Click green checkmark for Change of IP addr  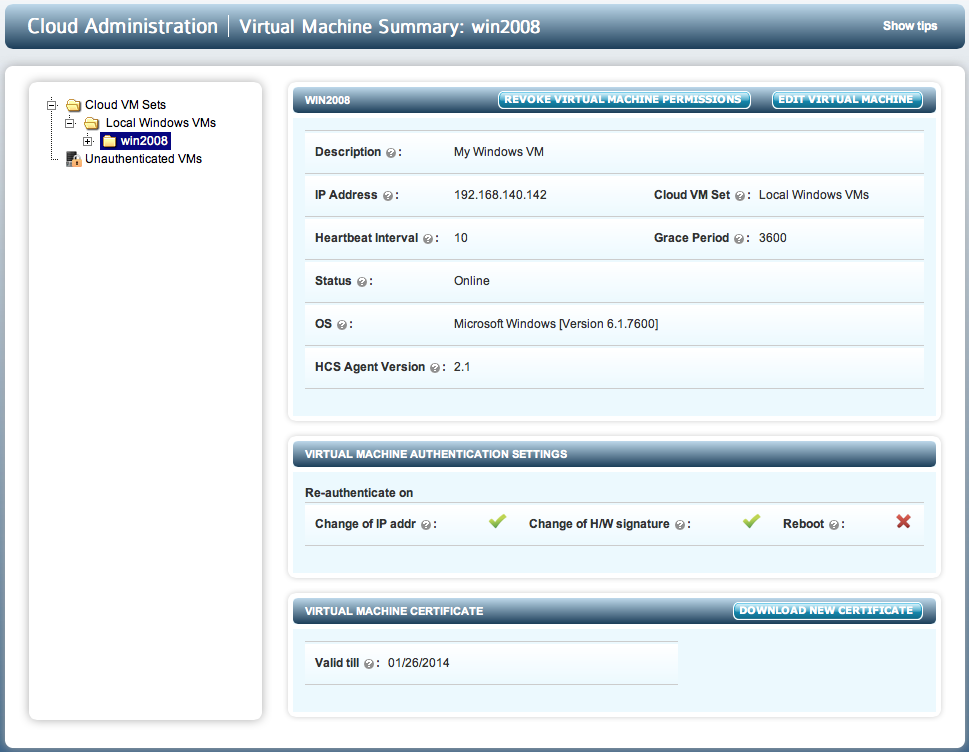(497, 522)
